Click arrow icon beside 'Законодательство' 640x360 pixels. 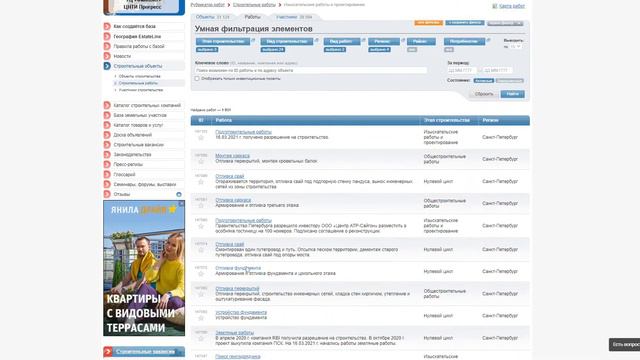point(107,154)
